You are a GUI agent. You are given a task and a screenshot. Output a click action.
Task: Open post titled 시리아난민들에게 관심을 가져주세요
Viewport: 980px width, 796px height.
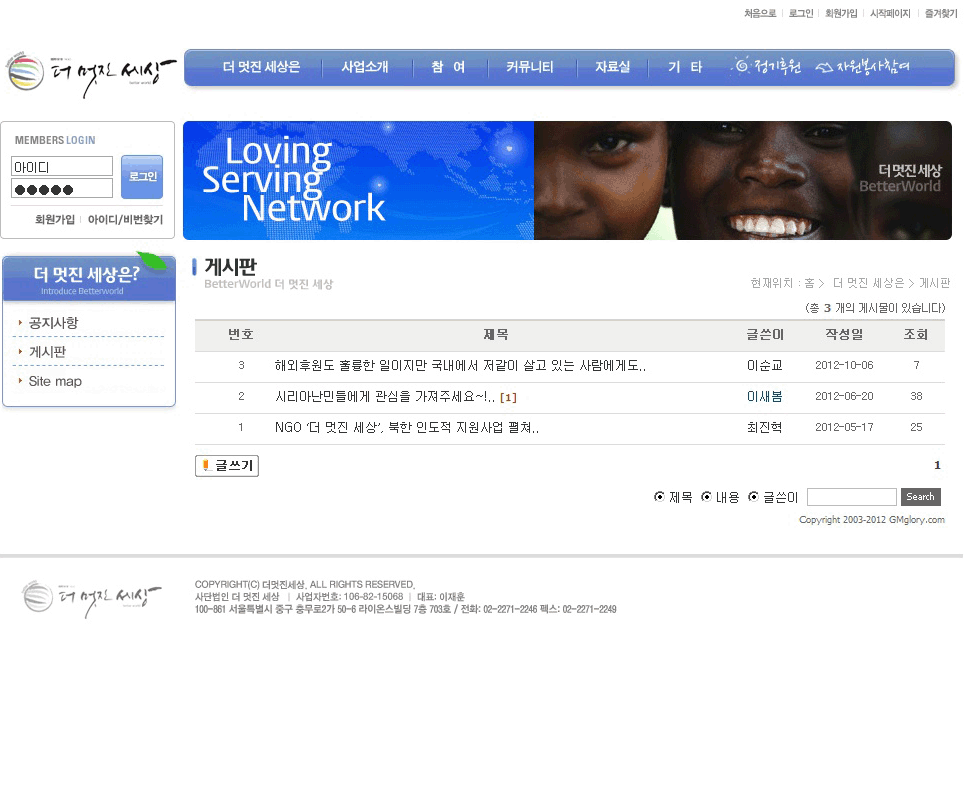click(x=384, y=397)
